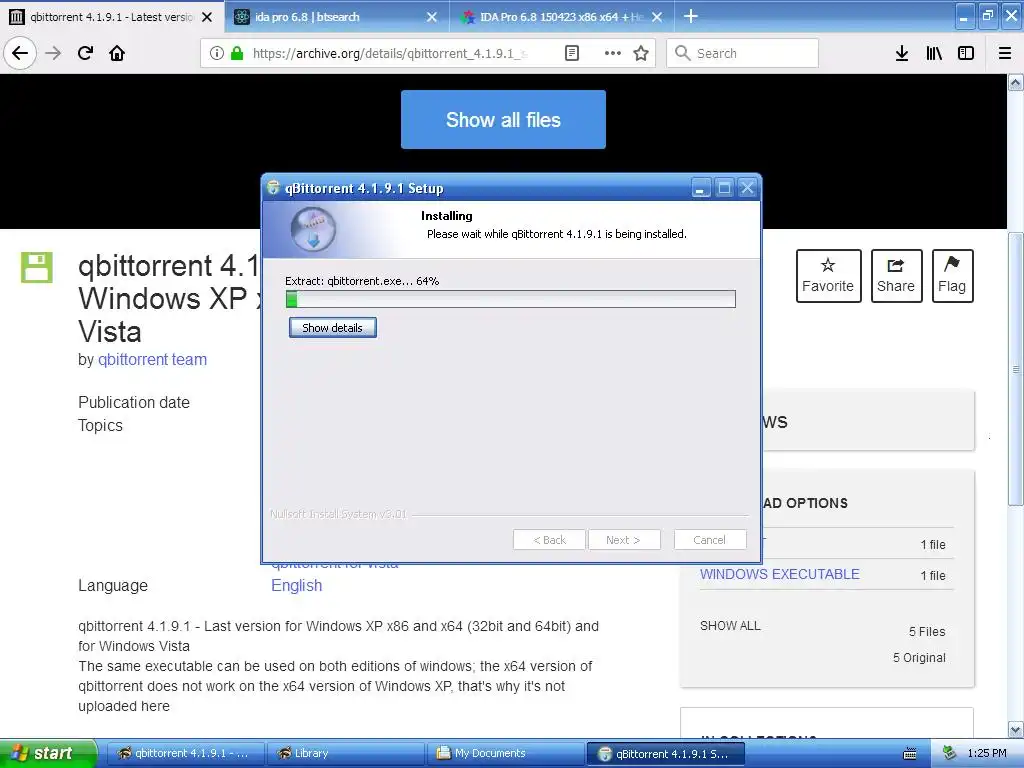Click the 1:25 PM taskbar clock

pos(987,753)
